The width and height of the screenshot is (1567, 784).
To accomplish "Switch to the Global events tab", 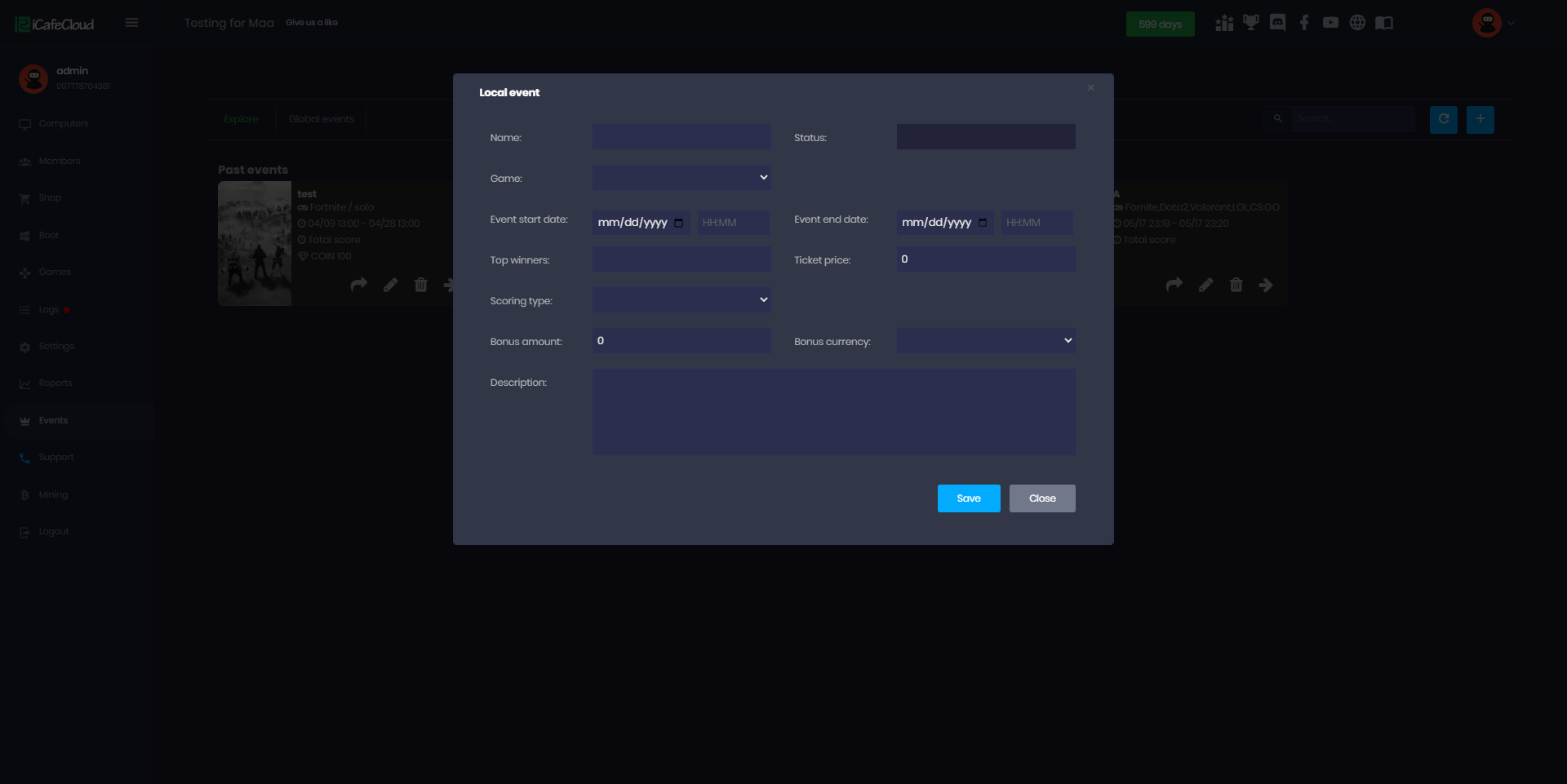I will (x=322, y=119).
